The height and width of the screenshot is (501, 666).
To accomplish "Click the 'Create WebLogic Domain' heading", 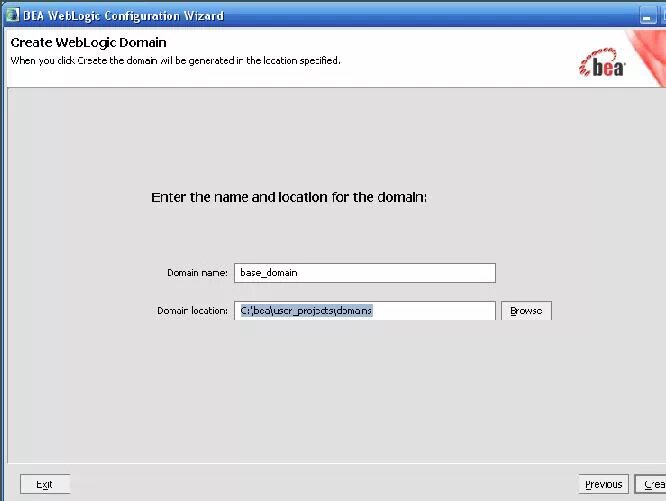I will coord(88,42).
